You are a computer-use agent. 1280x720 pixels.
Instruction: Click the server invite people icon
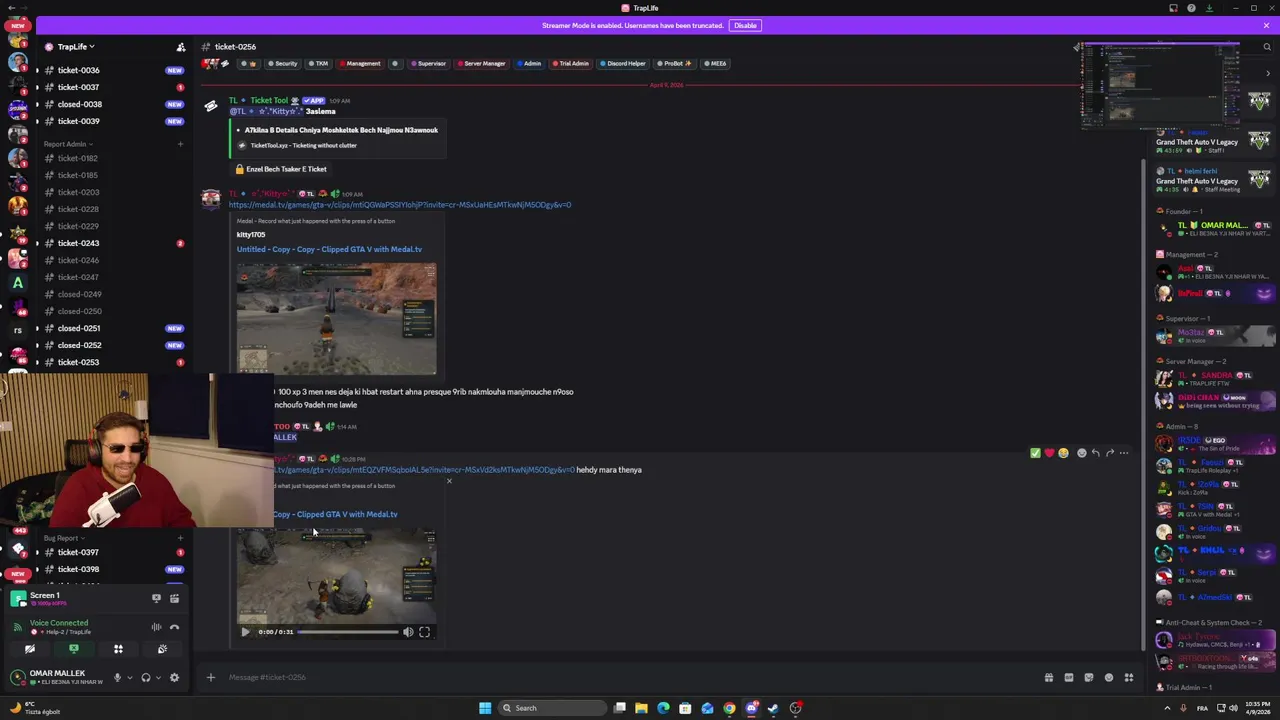pos(180,47)
